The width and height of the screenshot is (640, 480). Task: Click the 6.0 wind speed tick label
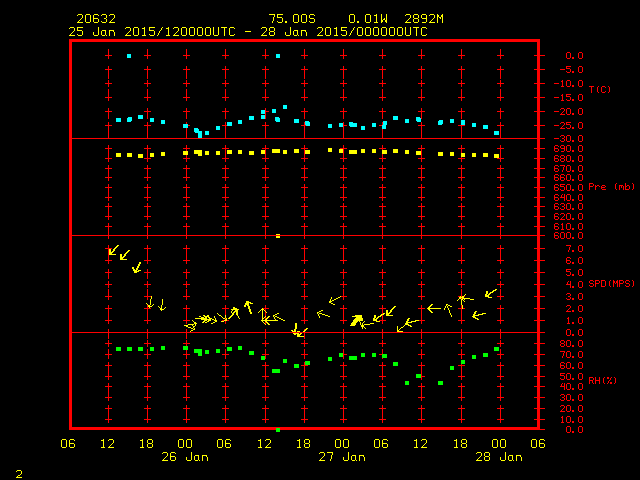tap(575, 260)
